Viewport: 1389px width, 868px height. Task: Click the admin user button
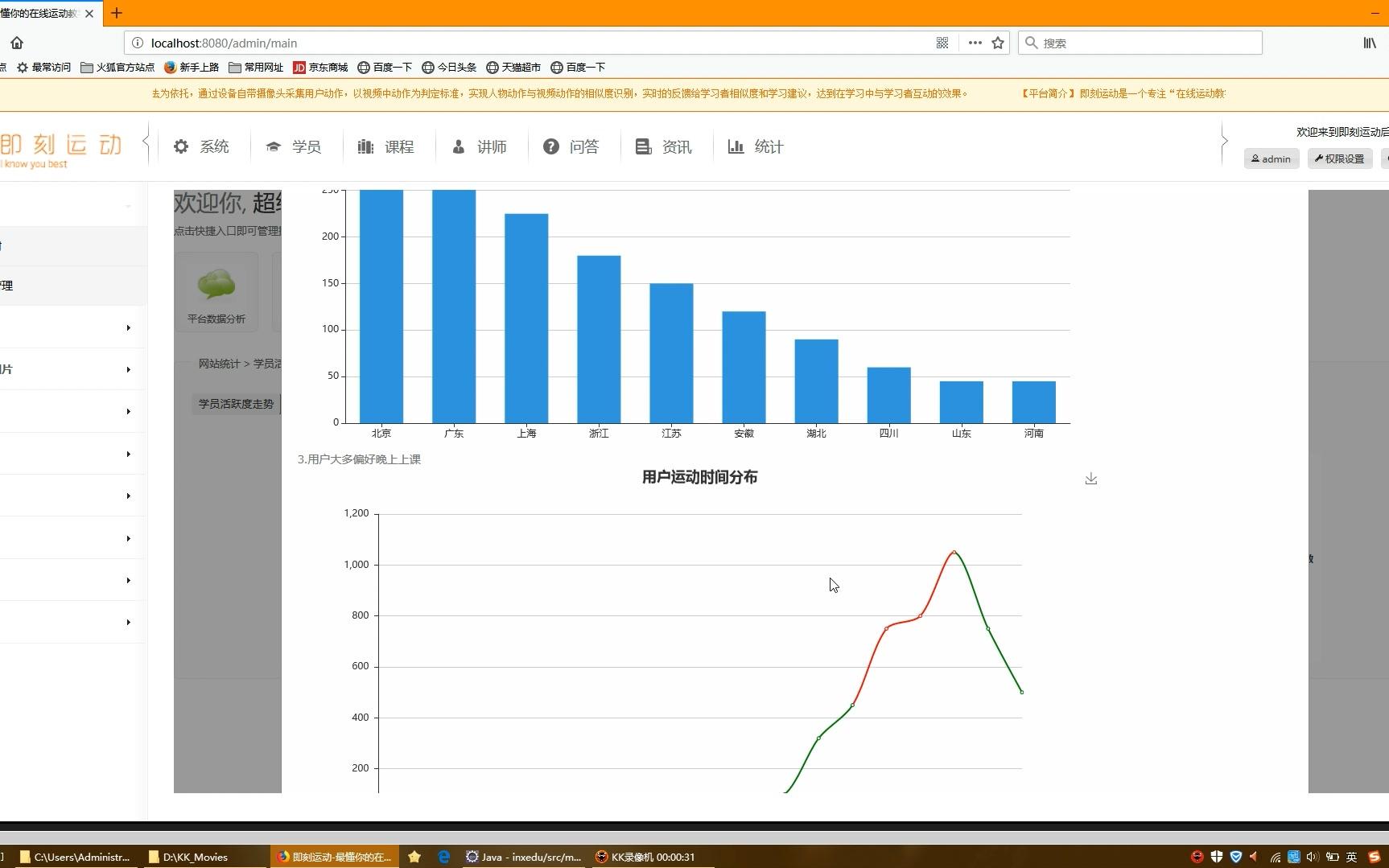pyautogui.click(x=1272, y=158)
